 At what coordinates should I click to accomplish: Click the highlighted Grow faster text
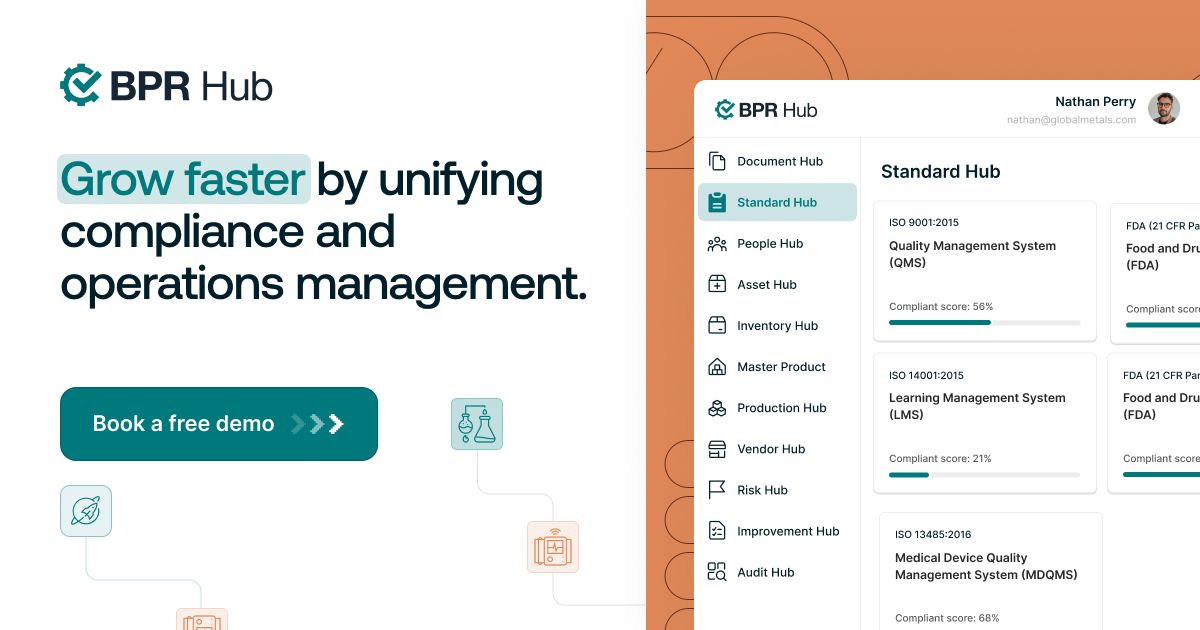pos(183,179)
